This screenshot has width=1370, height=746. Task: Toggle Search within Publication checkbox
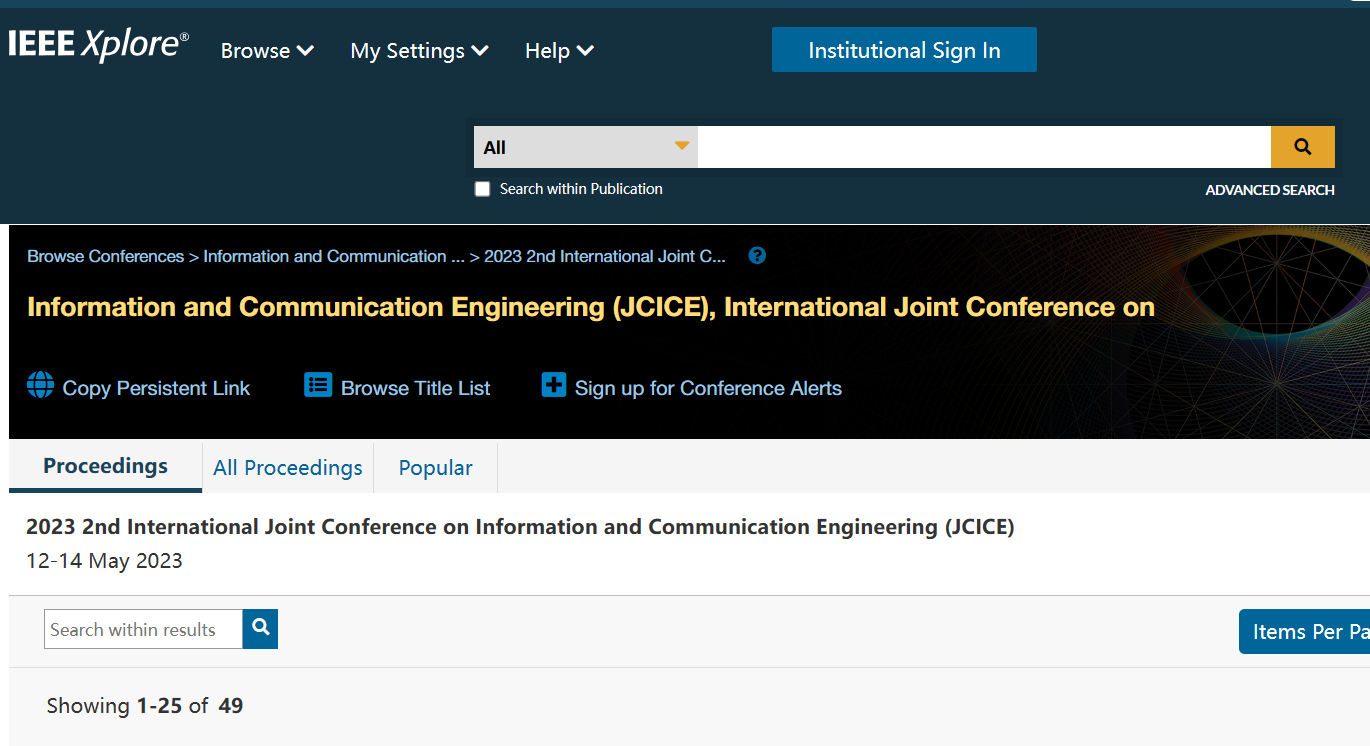click(482, 189)
